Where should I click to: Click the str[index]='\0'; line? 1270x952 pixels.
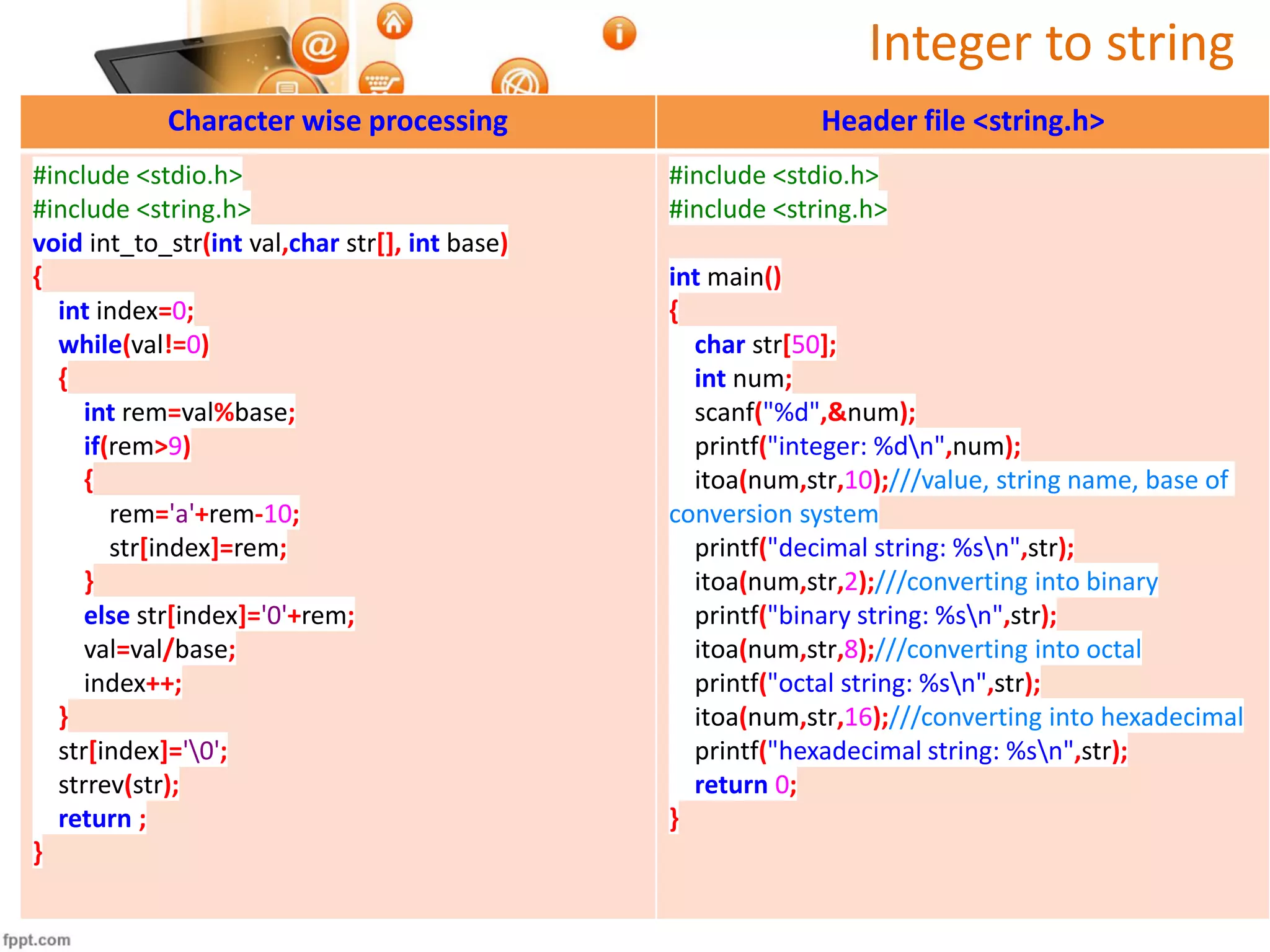click(x=143, y=751)
